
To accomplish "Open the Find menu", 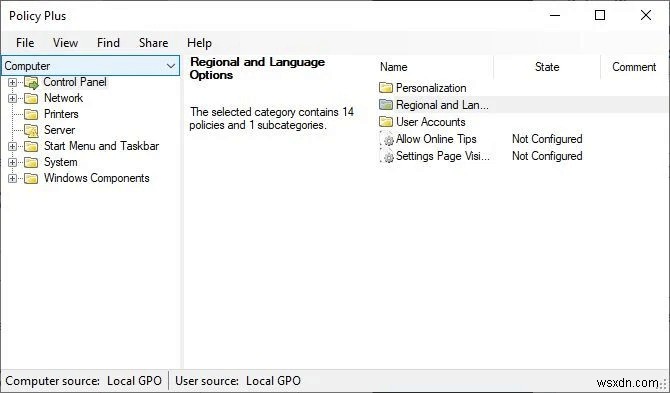I will (x=108, y=43).
